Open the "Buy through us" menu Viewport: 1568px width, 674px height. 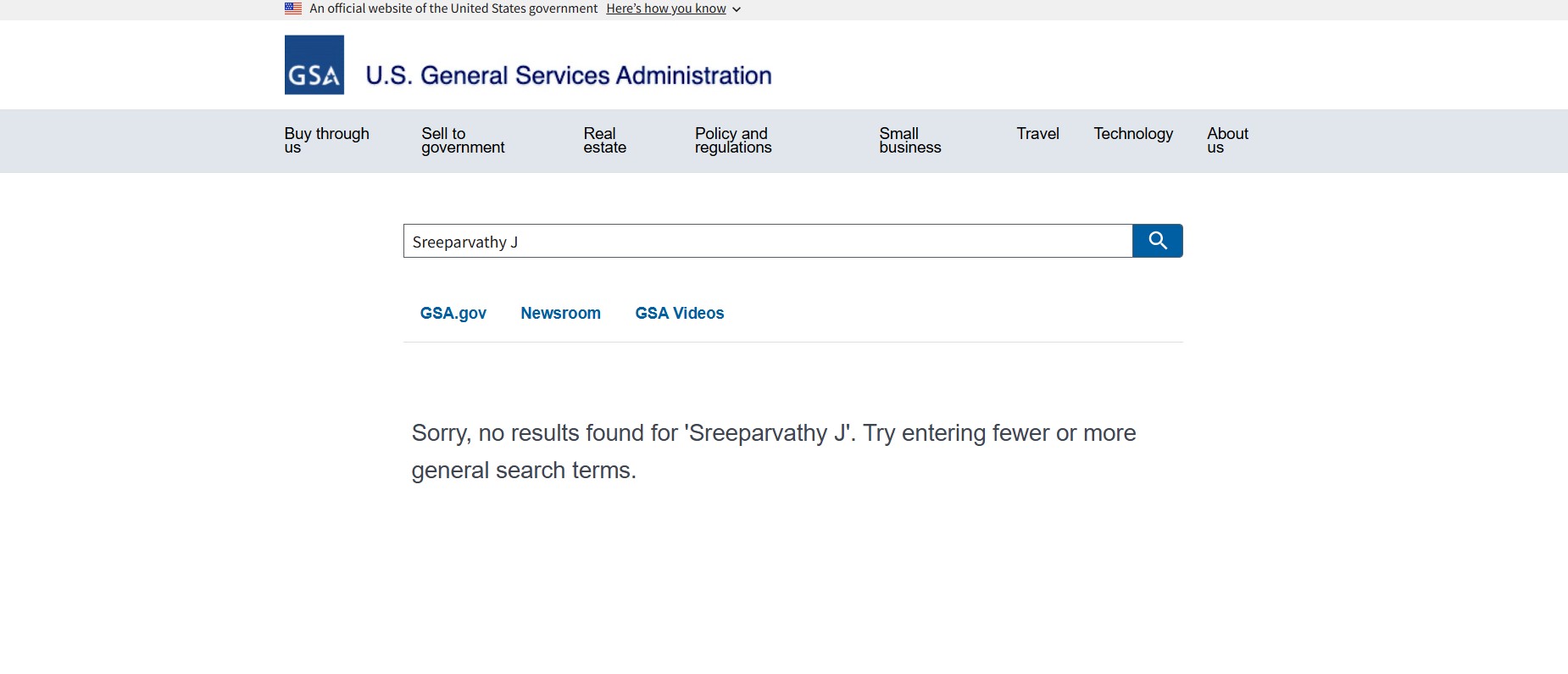point(326,140)
